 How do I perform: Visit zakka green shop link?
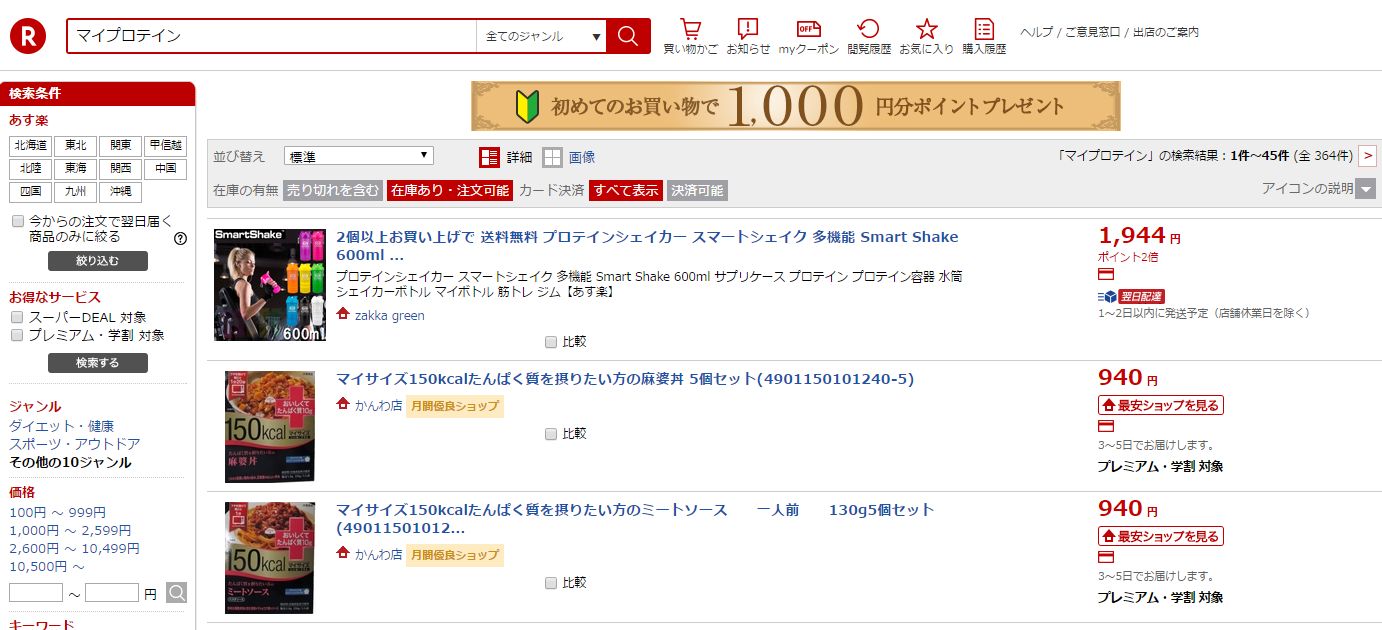pyautogui.click(x=389, y=315)
